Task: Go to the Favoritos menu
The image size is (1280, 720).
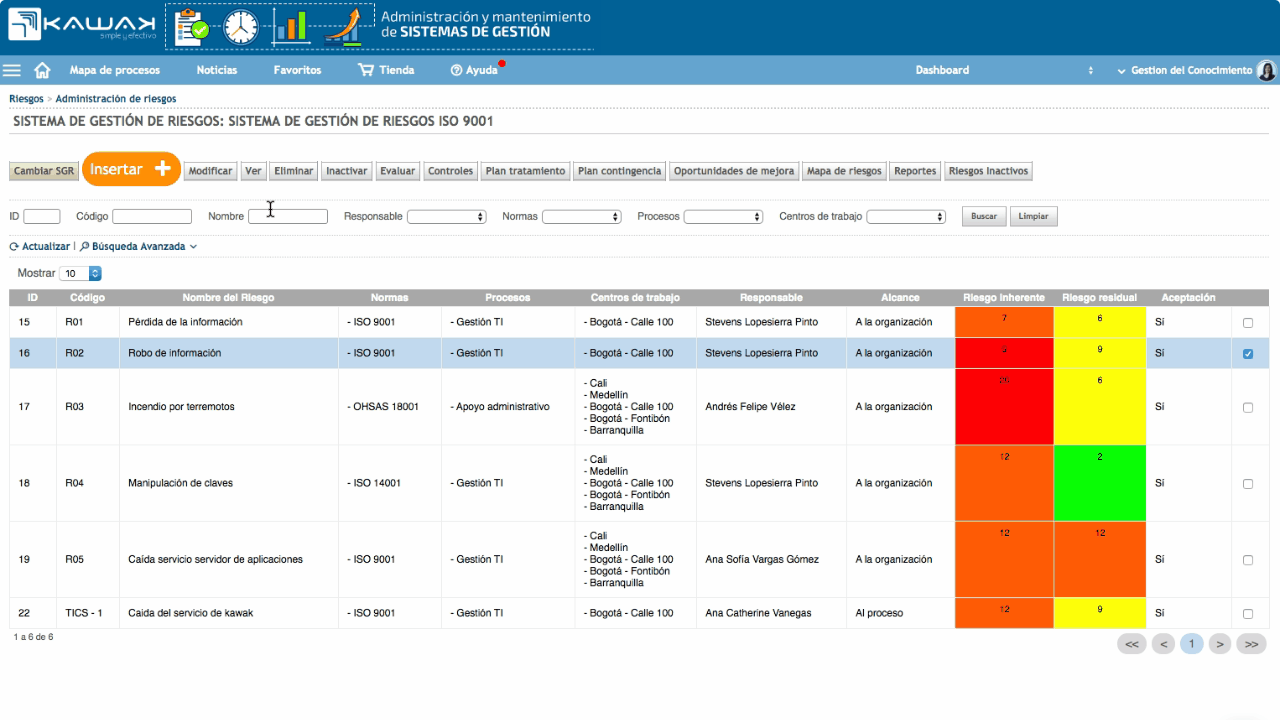Action: pos(295,70)
